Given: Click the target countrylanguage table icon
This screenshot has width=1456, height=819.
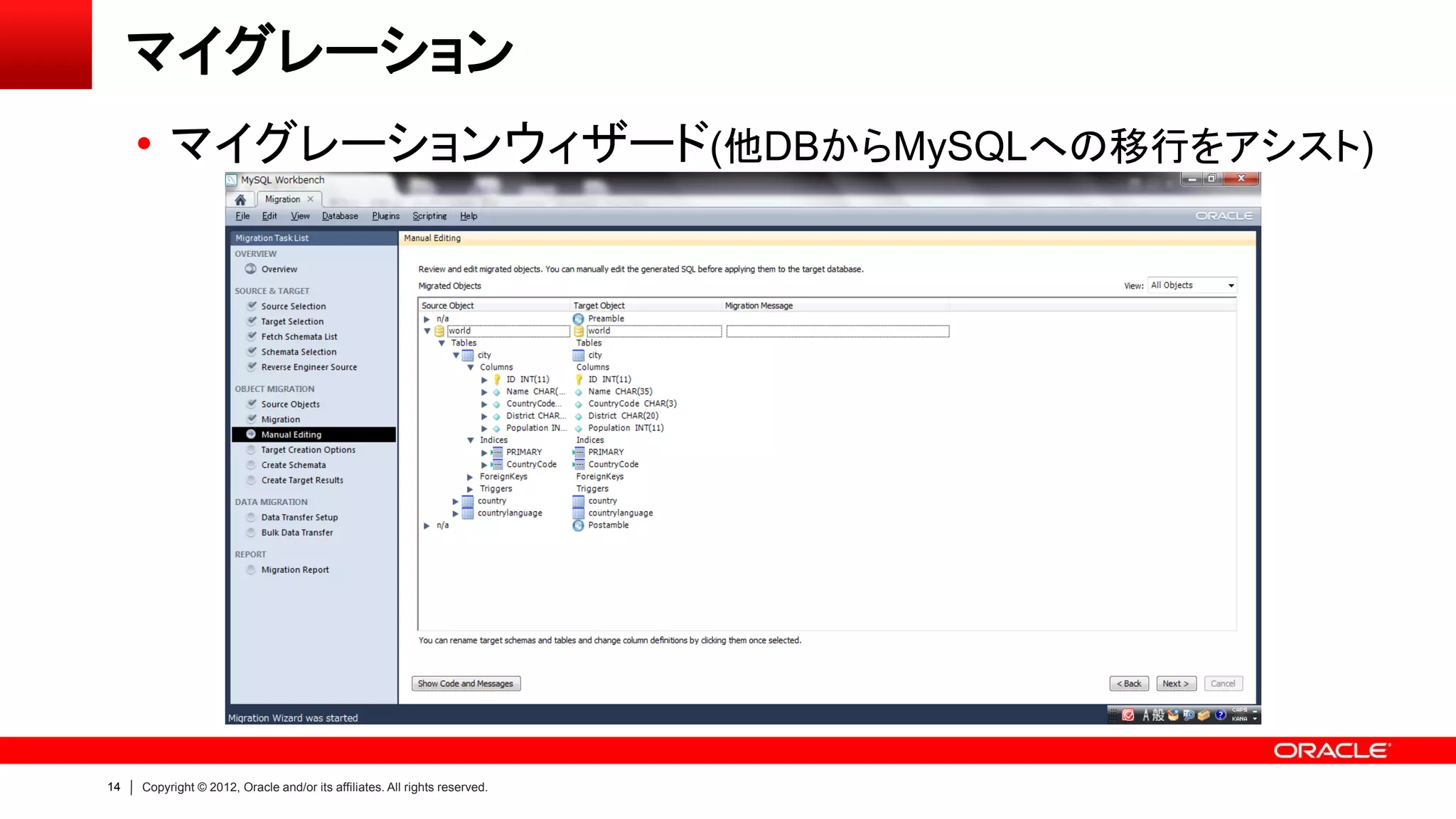Looking at the screenshot, I should 579,513.
